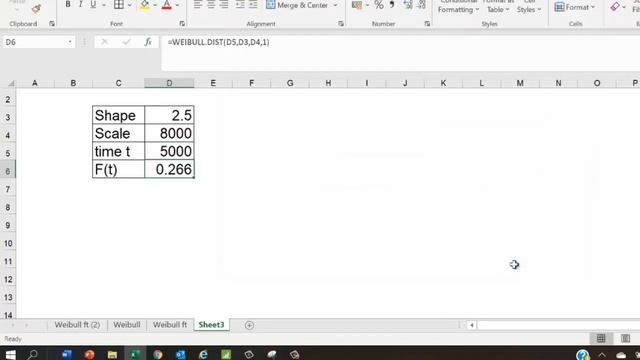The image size is (640, 360).
Task: Apply the red font color
Action: coord(167,5)
